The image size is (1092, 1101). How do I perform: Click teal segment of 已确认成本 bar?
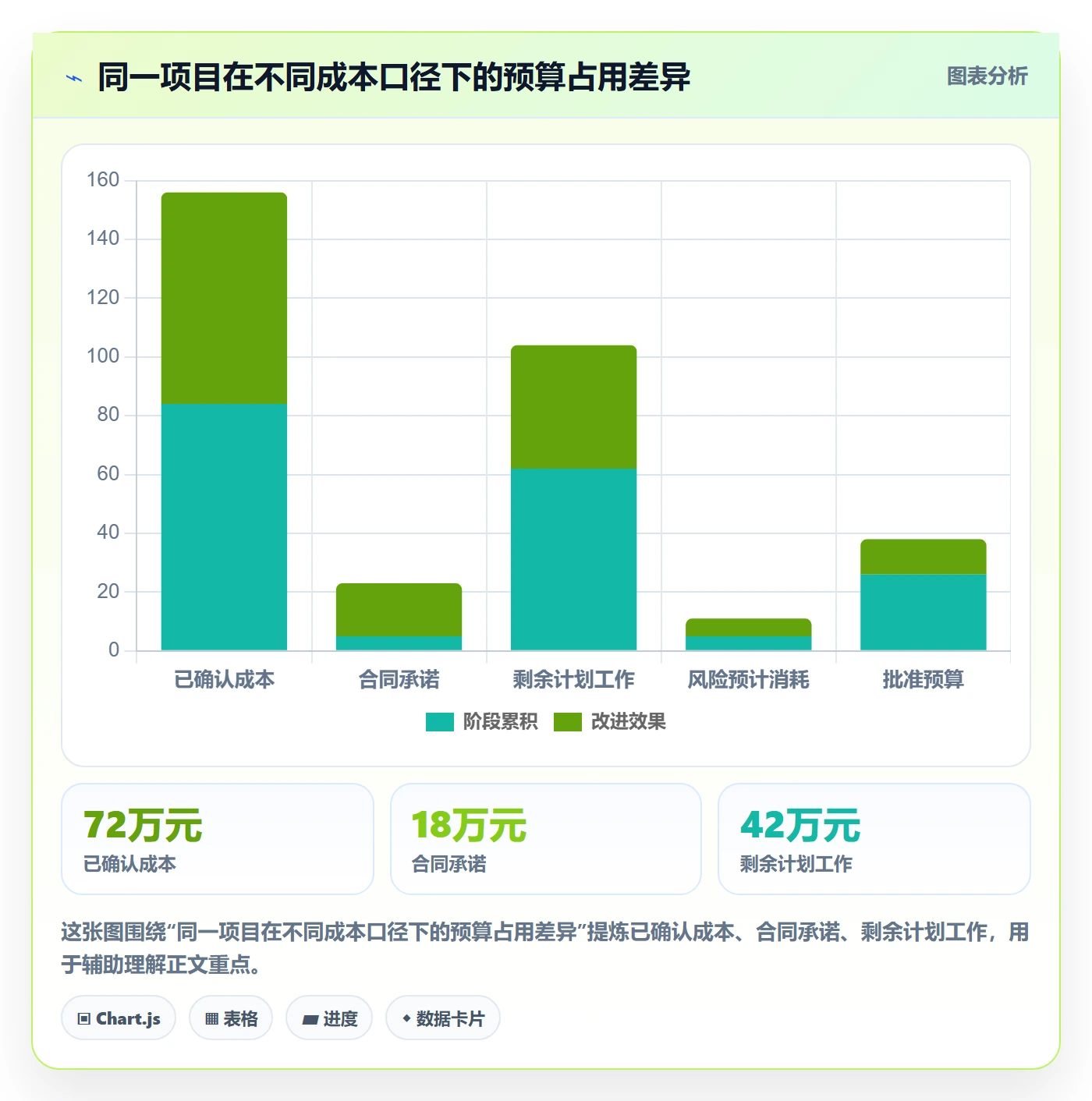[224, 527]
